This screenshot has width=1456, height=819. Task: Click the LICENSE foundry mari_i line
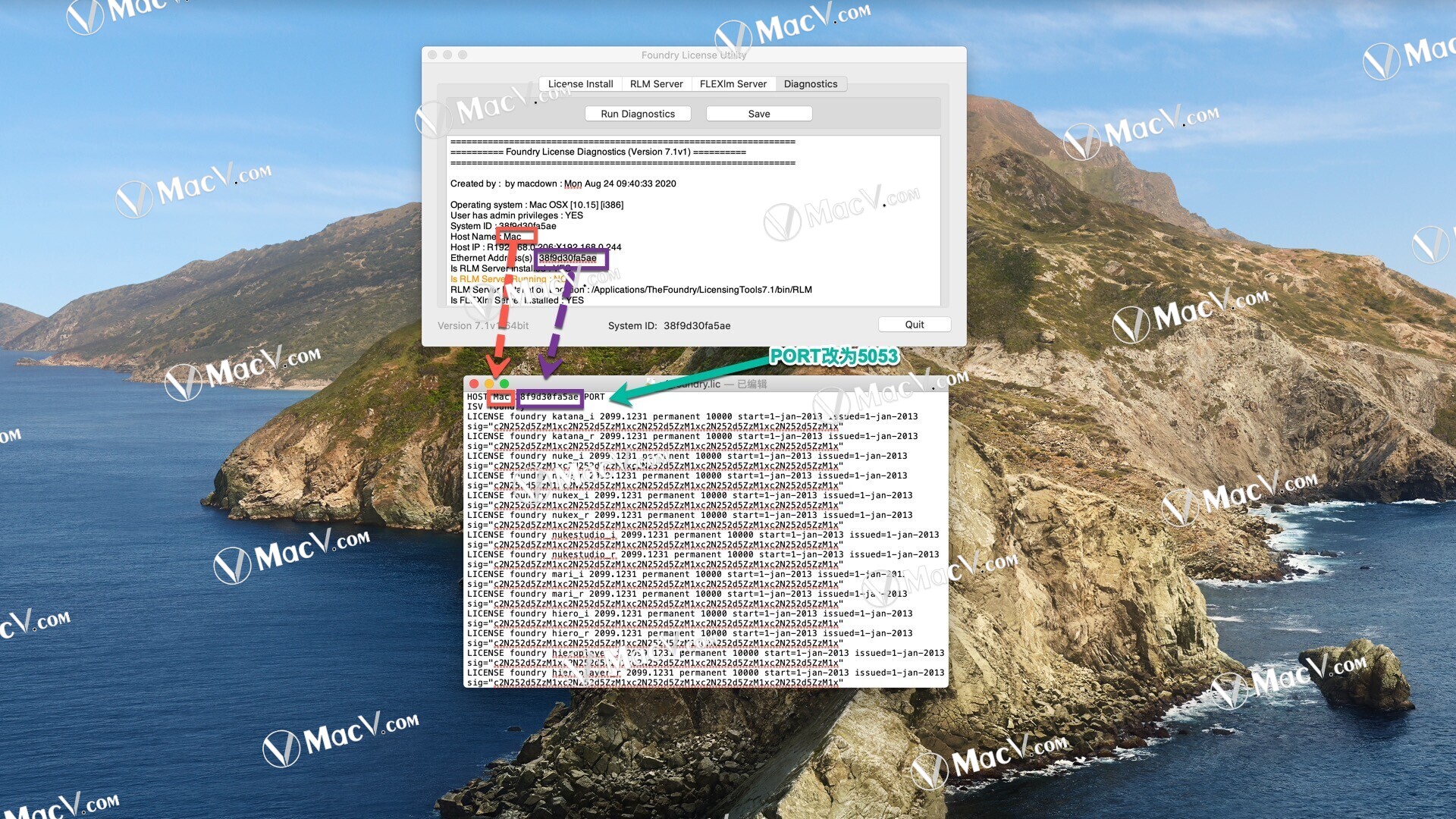(687, 574)
